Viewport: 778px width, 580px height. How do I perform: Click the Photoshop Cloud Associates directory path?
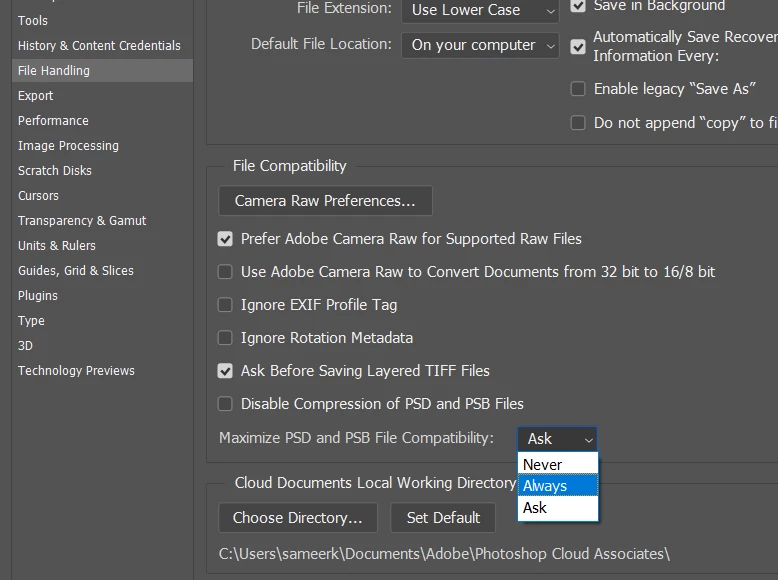point(444,554)
